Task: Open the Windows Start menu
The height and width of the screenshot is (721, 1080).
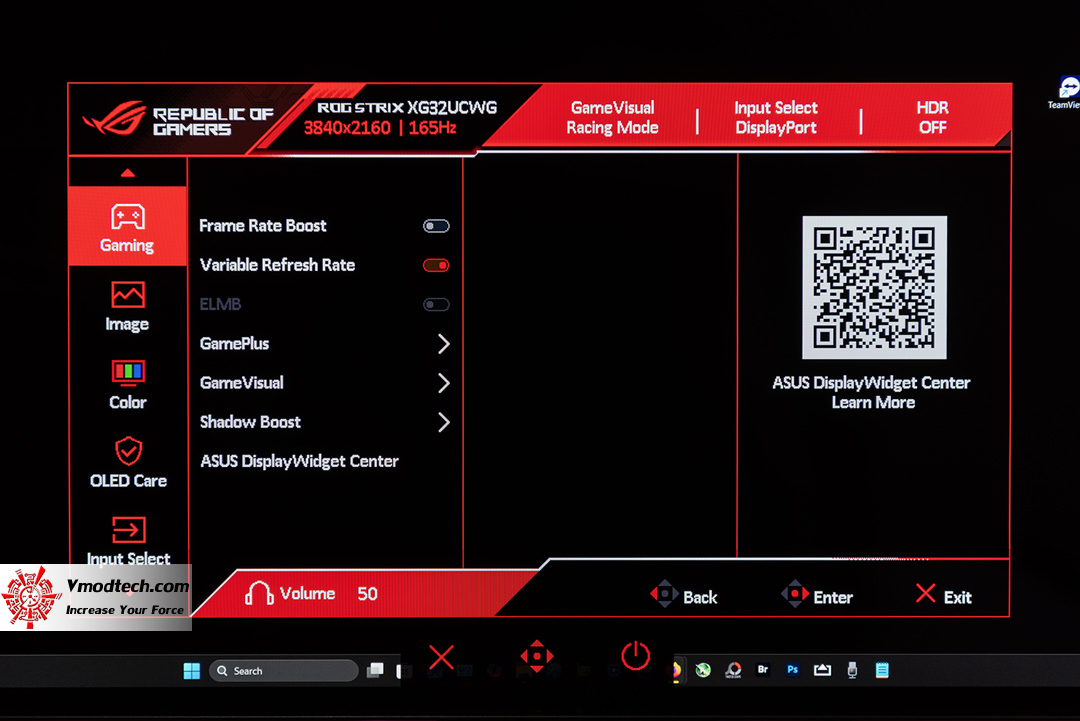Action: 191,671
